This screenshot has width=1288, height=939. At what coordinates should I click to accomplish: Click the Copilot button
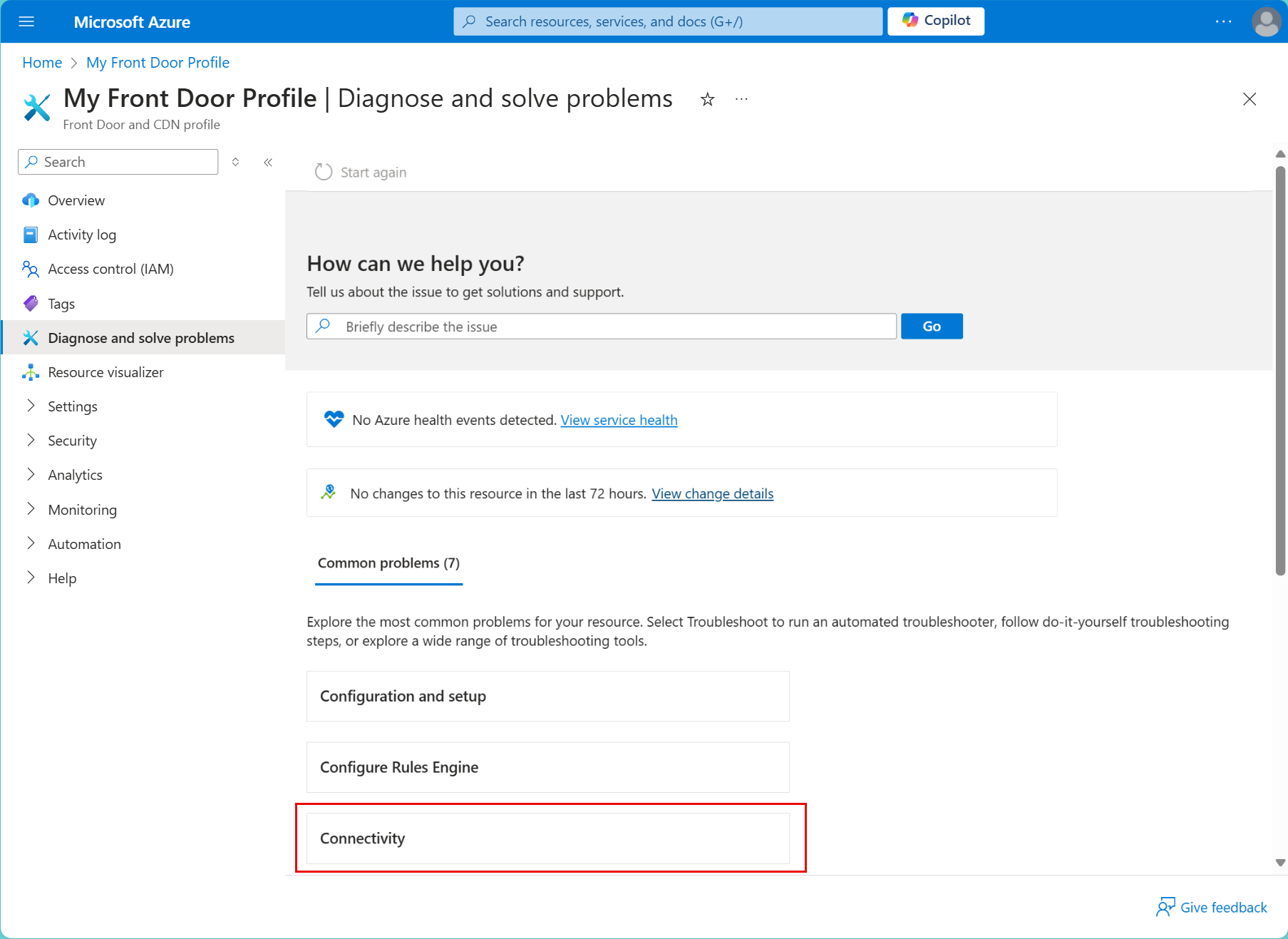coord(935,21)
